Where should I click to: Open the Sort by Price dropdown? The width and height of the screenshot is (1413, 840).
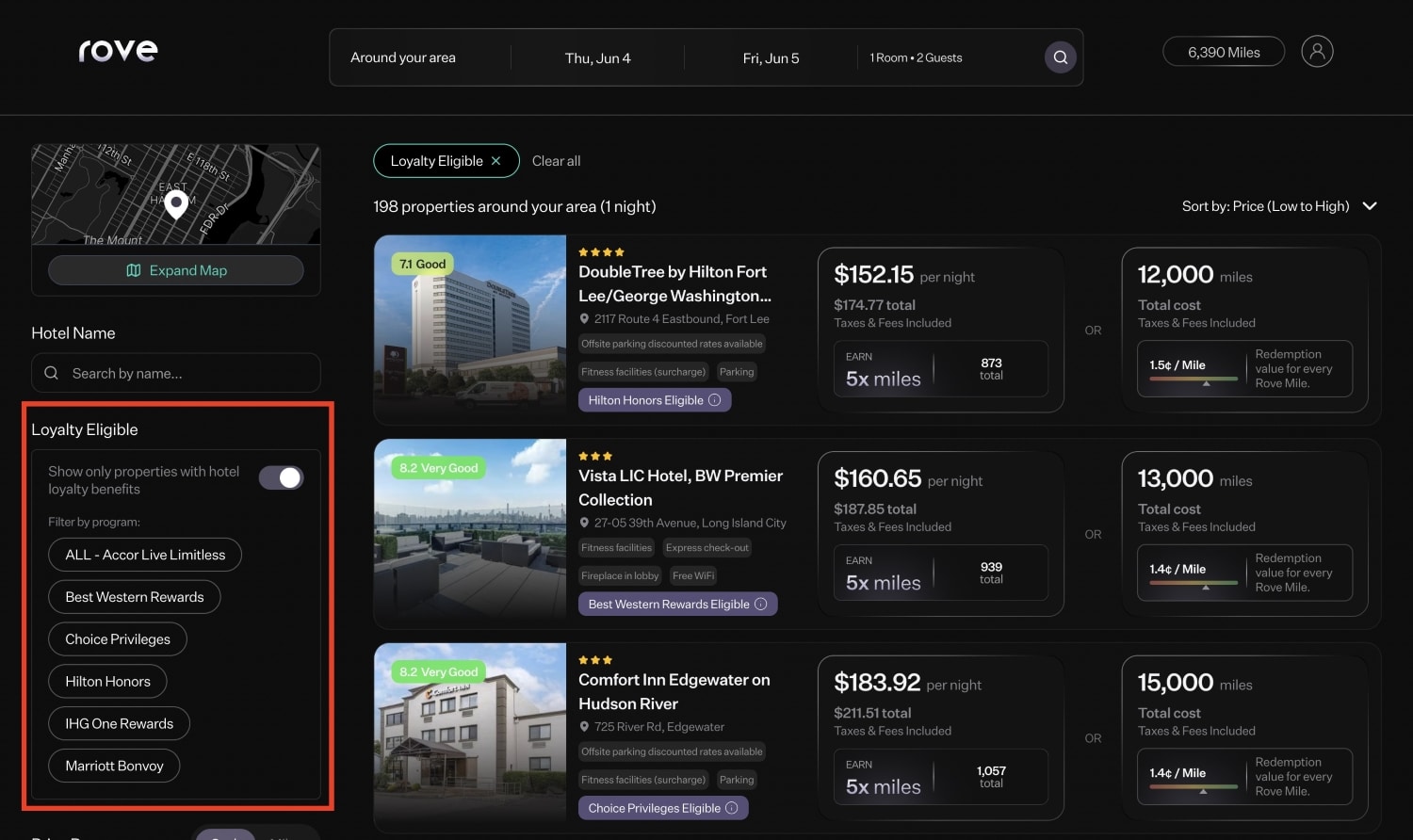[x=1279, y=206]
